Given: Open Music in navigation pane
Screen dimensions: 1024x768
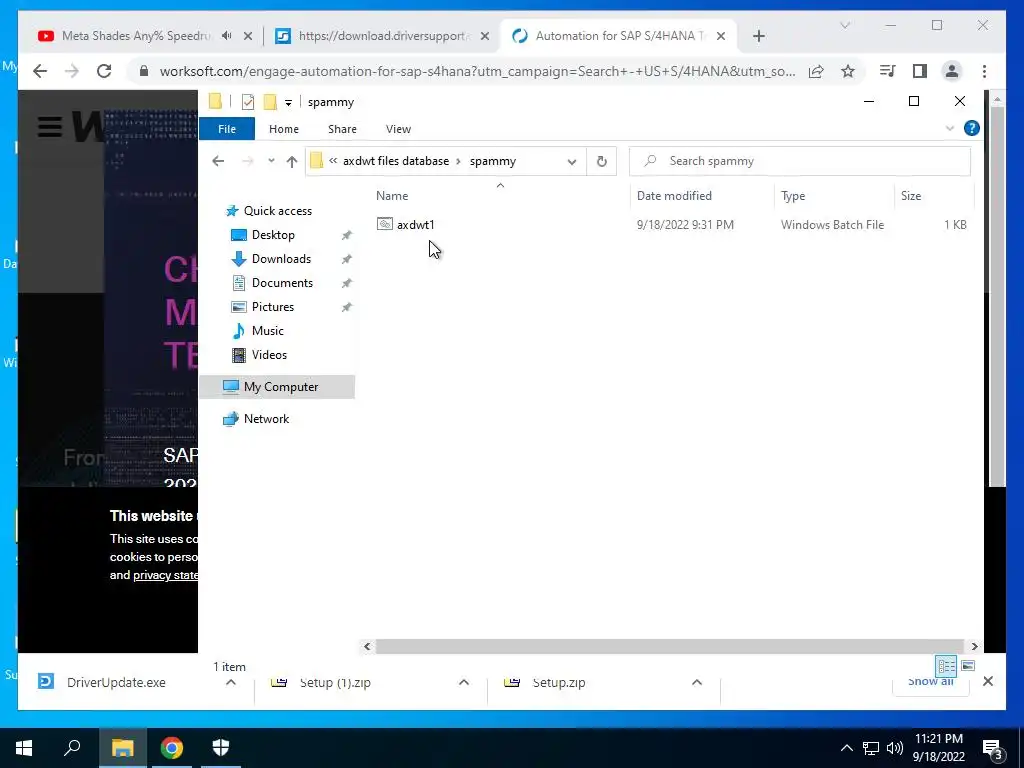Looking at the screenshot, I should tap(268, 331).
